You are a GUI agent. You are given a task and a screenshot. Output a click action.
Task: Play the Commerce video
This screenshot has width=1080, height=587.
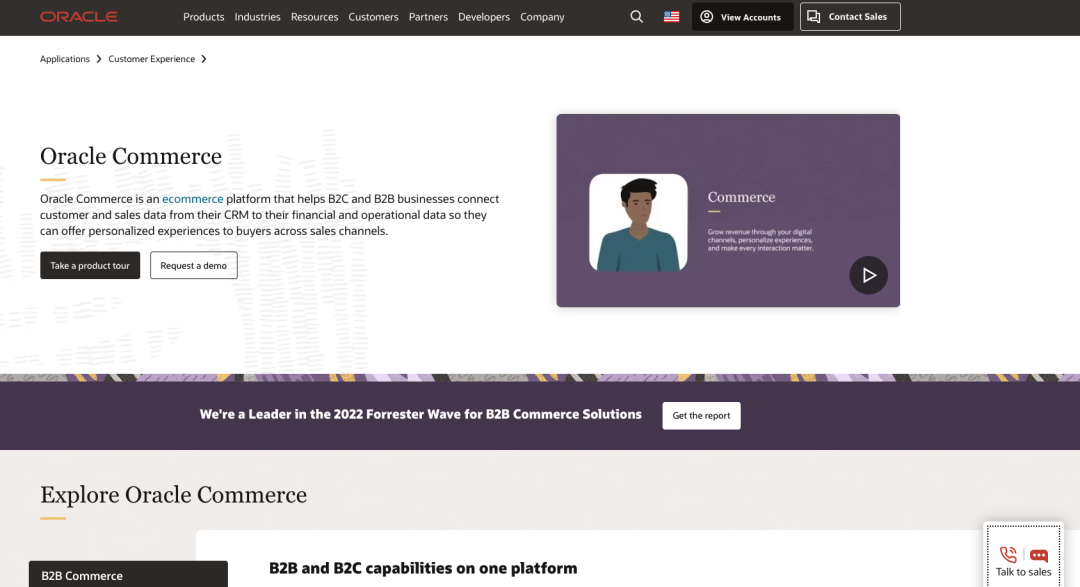868,275
